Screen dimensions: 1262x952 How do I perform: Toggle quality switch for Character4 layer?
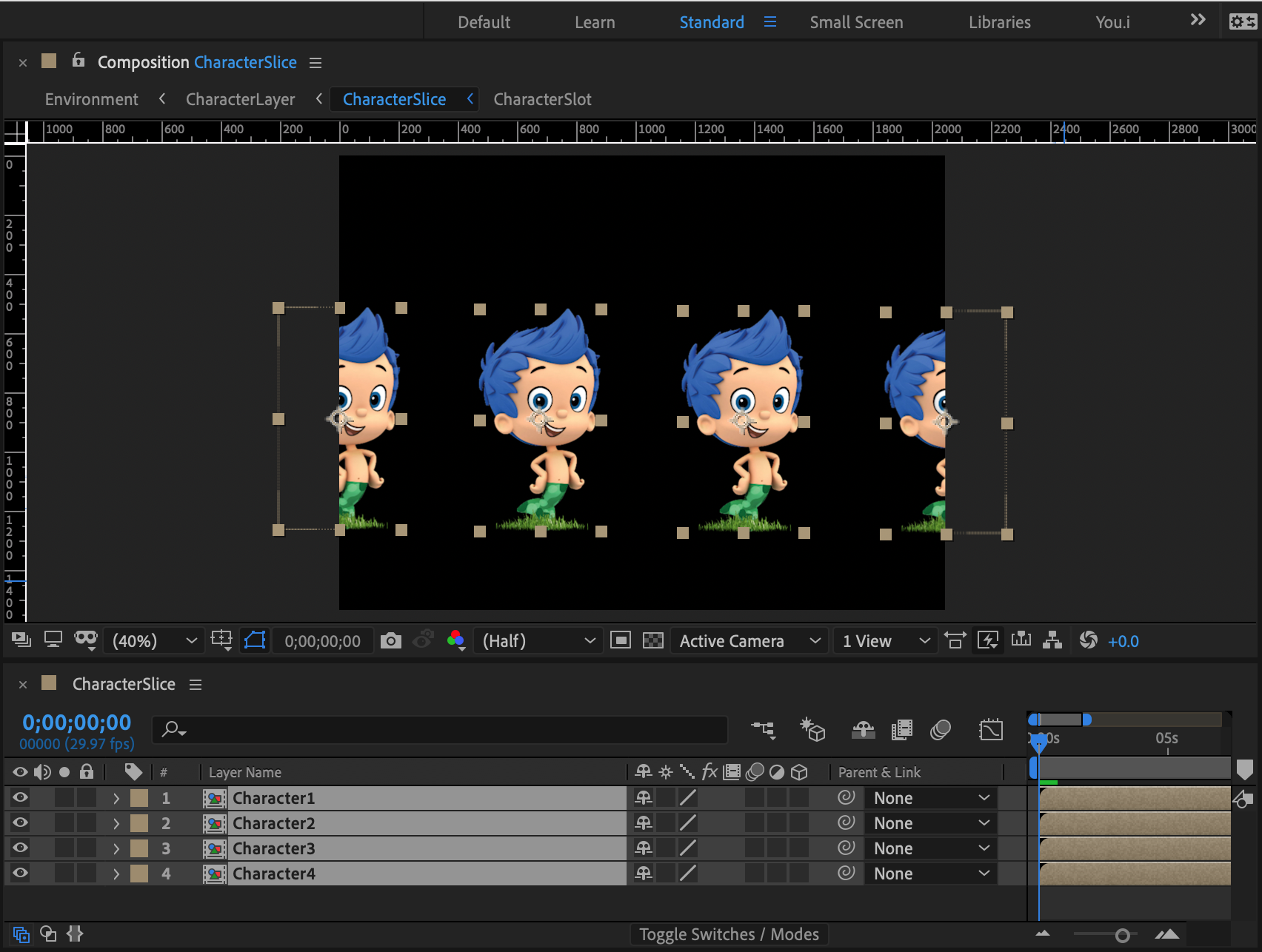pyautogui.click(x=688, y=873)
